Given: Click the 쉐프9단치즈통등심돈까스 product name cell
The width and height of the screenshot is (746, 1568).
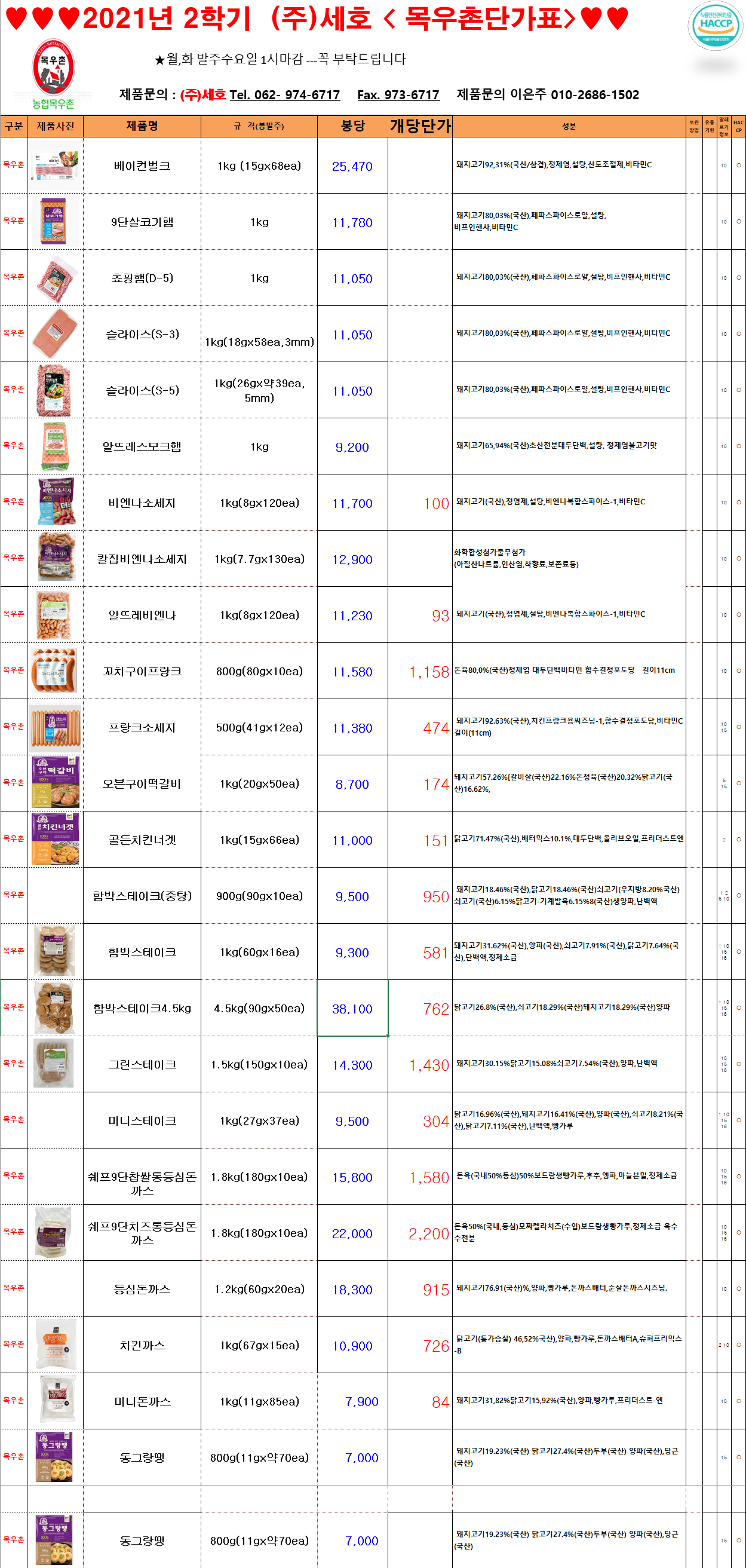Looking at the screenshot, I should pyautogui.click(x=142, y=1233).
